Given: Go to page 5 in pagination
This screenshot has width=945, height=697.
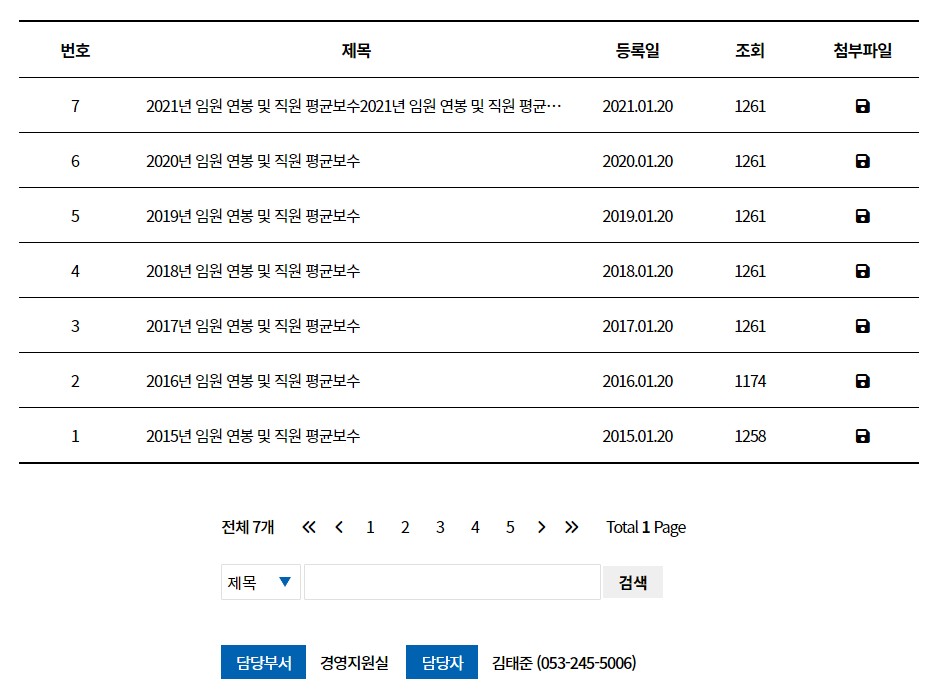Looking at the screenshot, I should 510,527.
